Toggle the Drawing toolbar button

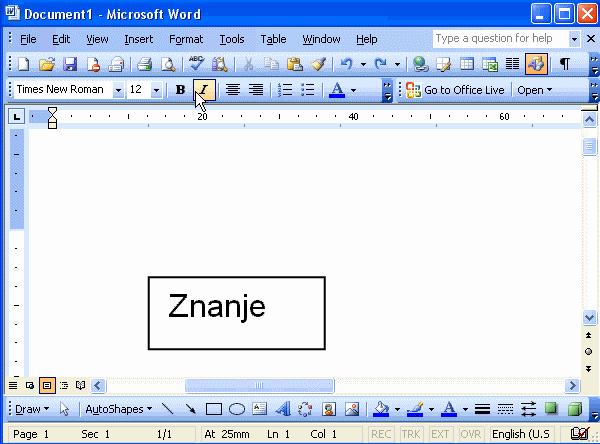[536, 64]
